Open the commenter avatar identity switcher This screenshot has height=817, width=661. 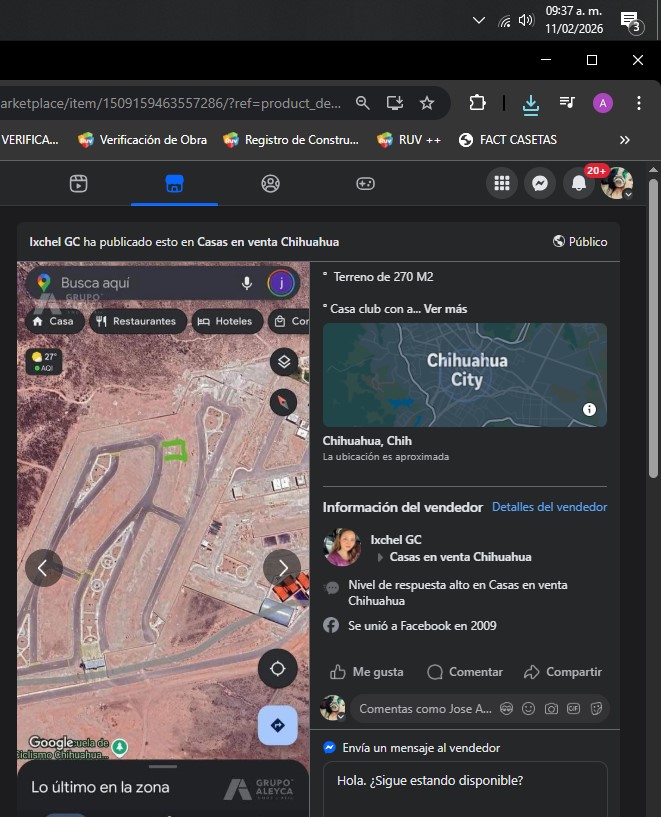click(x=333, y=708)
